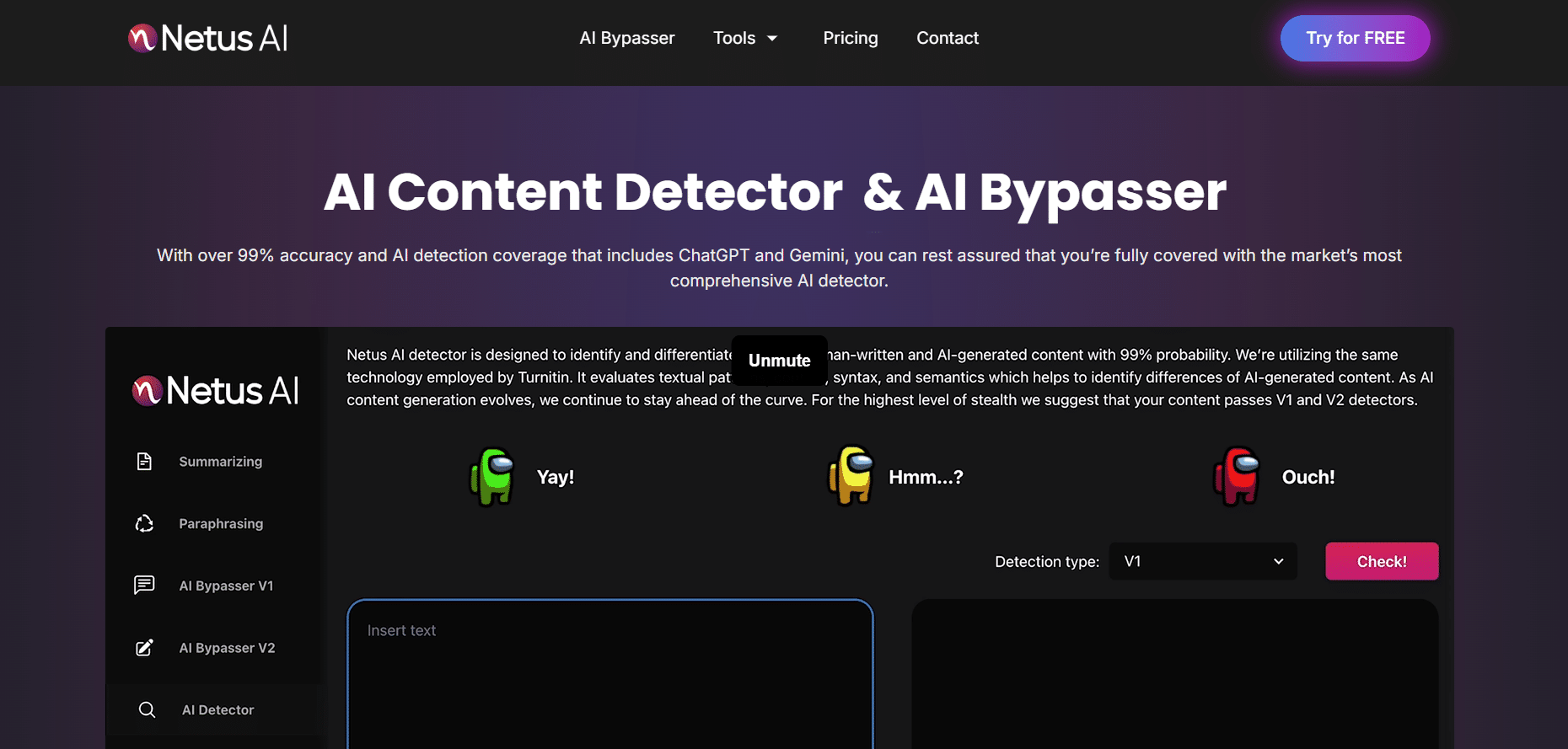Click the Paraphrasing recycle icon

pyautogui.click(x=144, y=524)
